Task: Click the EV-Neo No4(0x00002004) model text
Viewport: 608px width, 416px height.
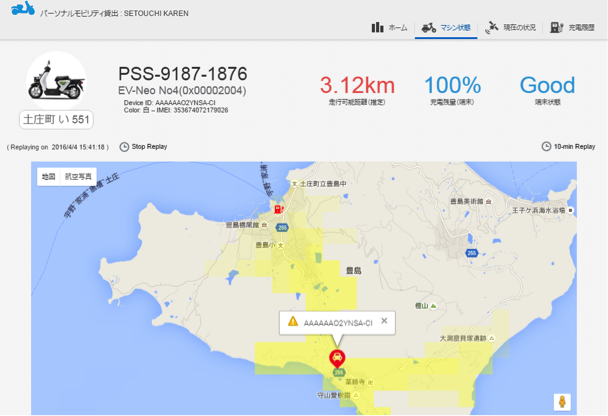Action: pos(182,90)
